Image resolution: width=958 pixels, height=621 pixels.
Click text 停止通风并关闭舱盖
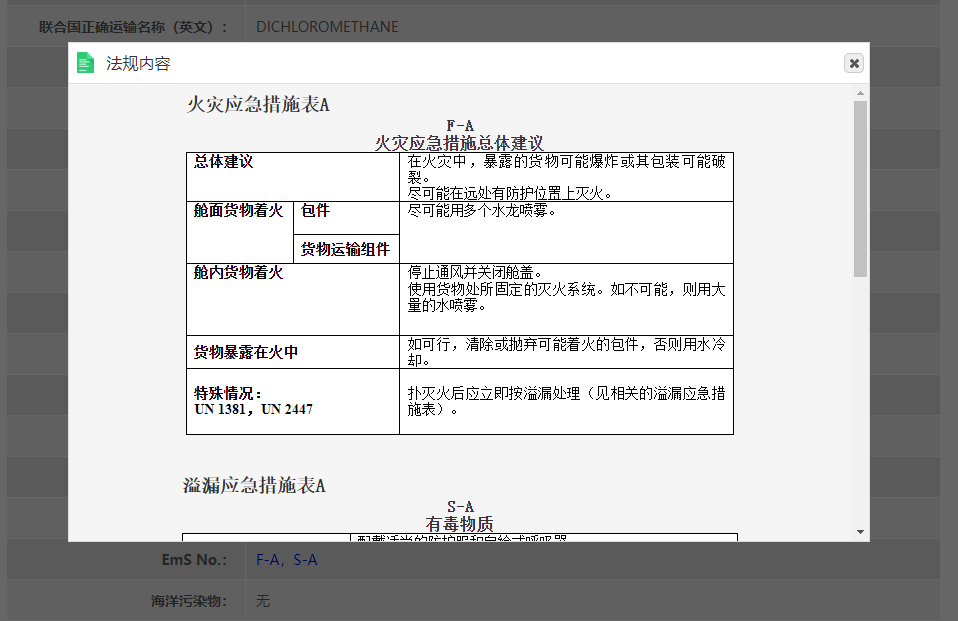coord(475,272)
